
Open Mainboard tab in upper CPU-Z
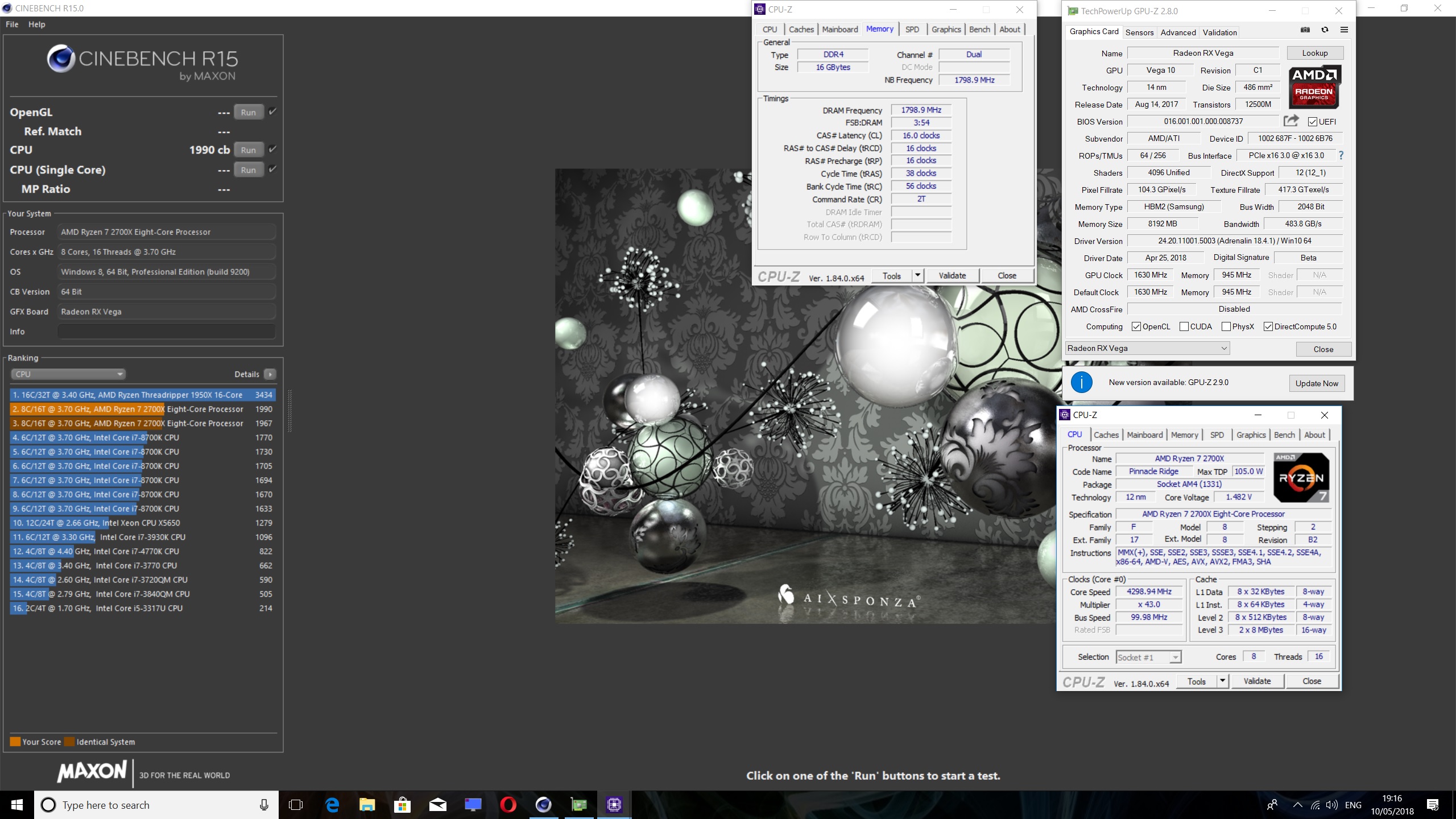[840, 30]
